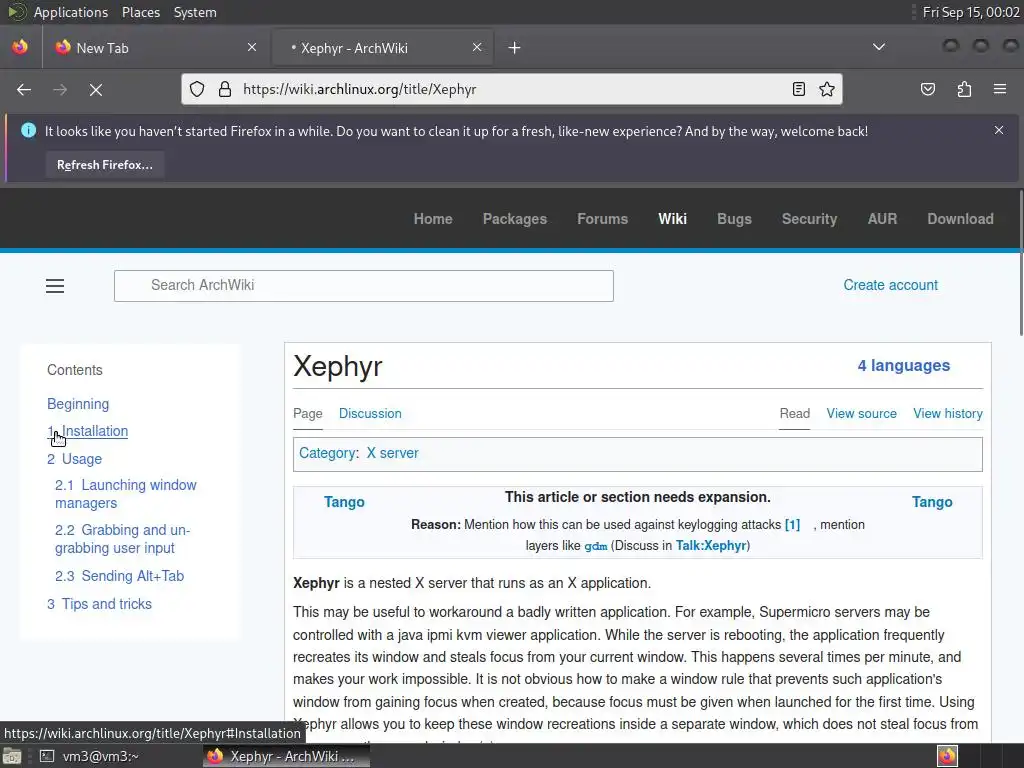This screenshot has width=1024, height=768.
Task: Open the Packages navigation link
Action: click(x=515, y=219)
